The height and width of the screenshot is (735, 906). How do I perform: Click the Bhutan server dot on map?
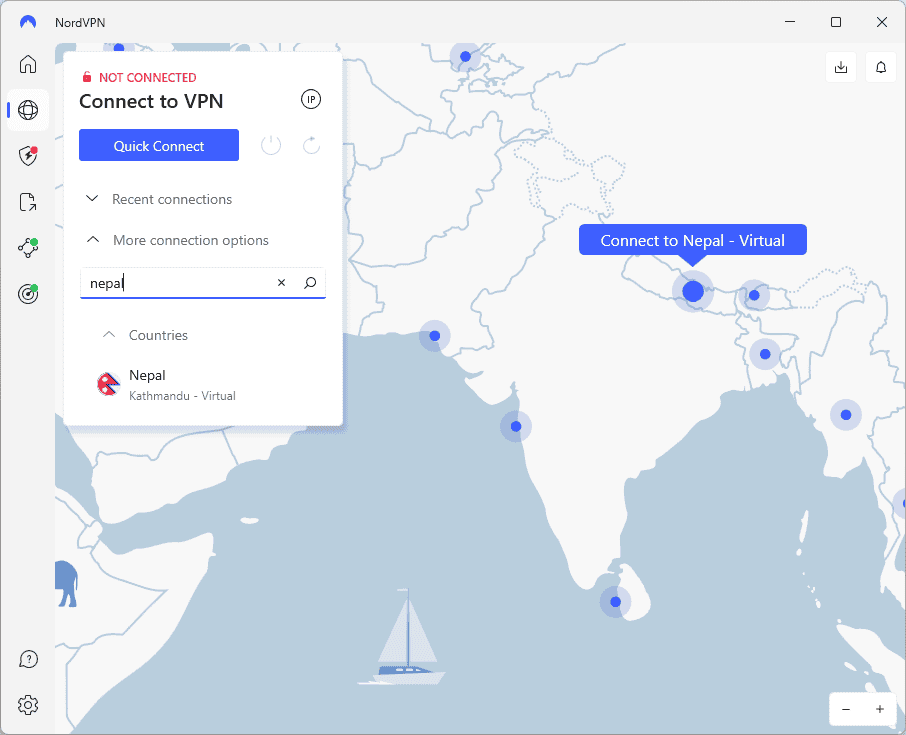[x=754, y=295]
